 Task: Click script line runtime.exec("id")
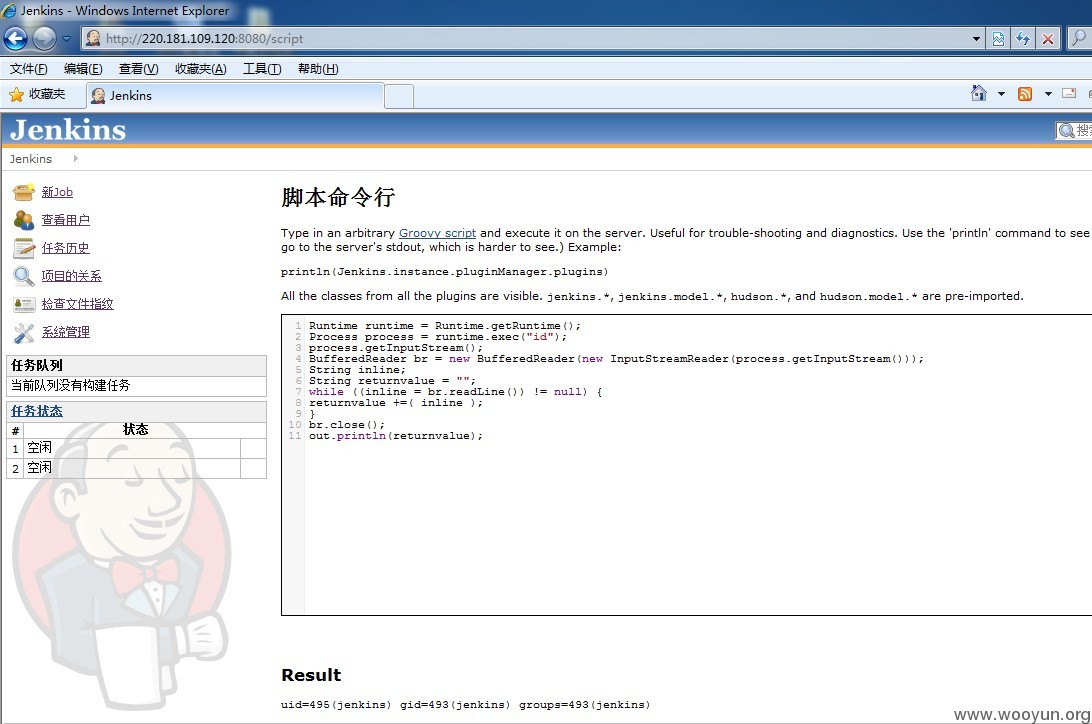(x=438, y=337)
